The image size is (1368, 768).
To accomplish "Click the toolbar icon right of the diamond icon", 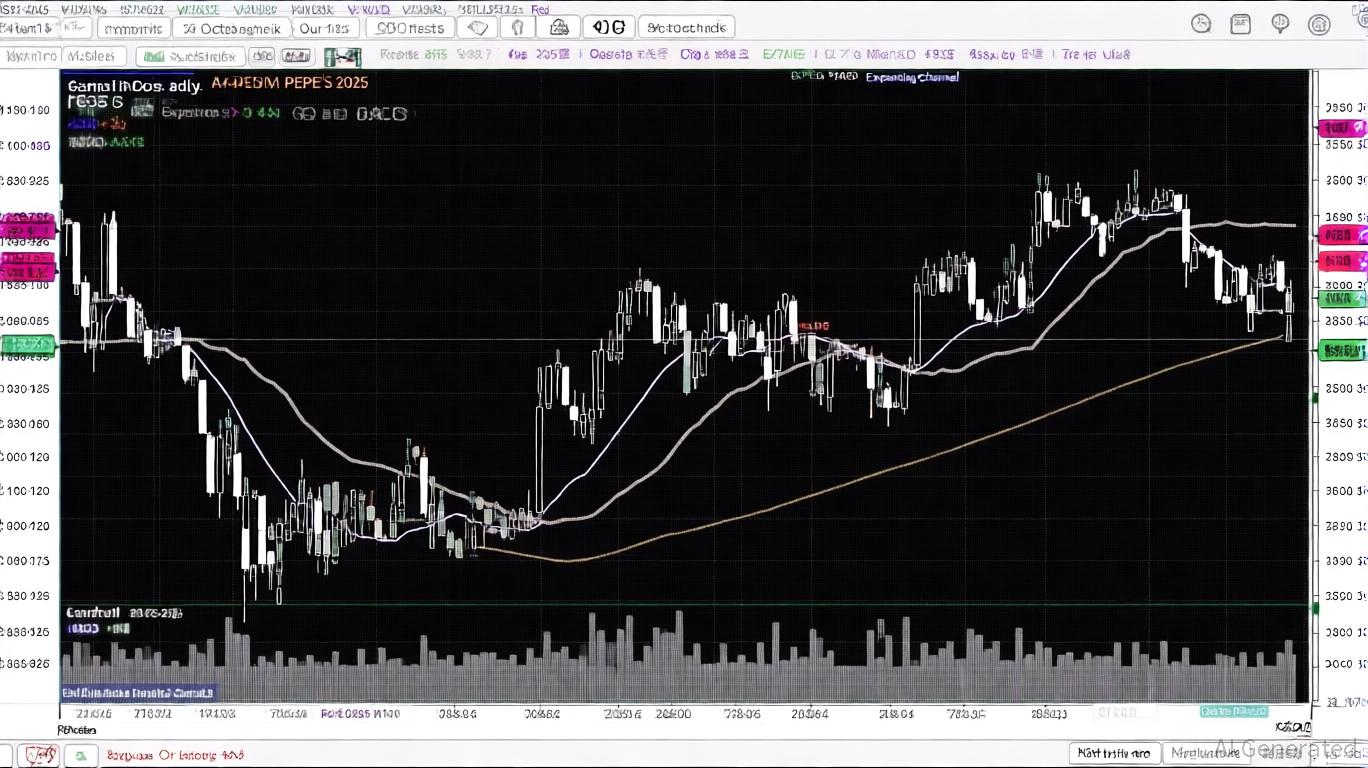I will 515,28.
